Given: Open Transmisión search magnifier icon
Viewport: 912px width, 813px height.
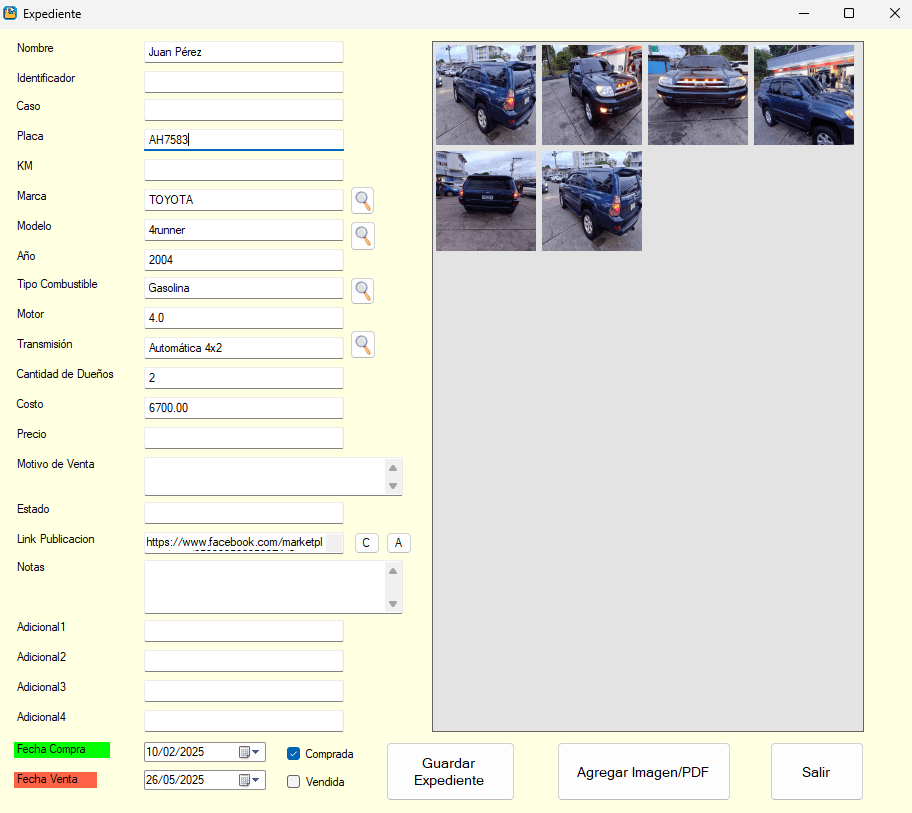Looking at the screenshot, I should click(x=363, y=345).
